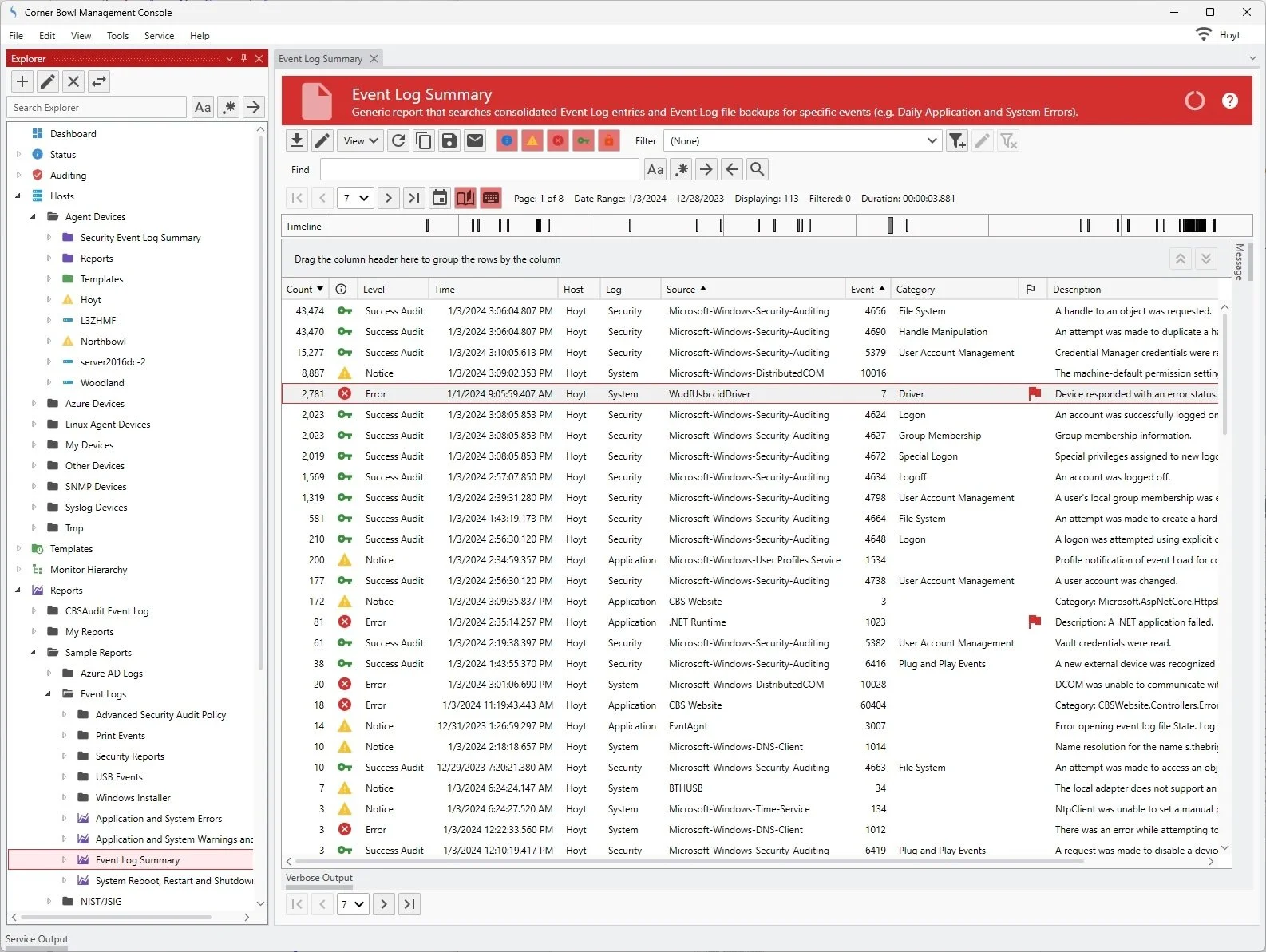Open top page size dropdown showing 7
Image resolution: width=1266 pixels, height=952 pixels.
[354, 198]
